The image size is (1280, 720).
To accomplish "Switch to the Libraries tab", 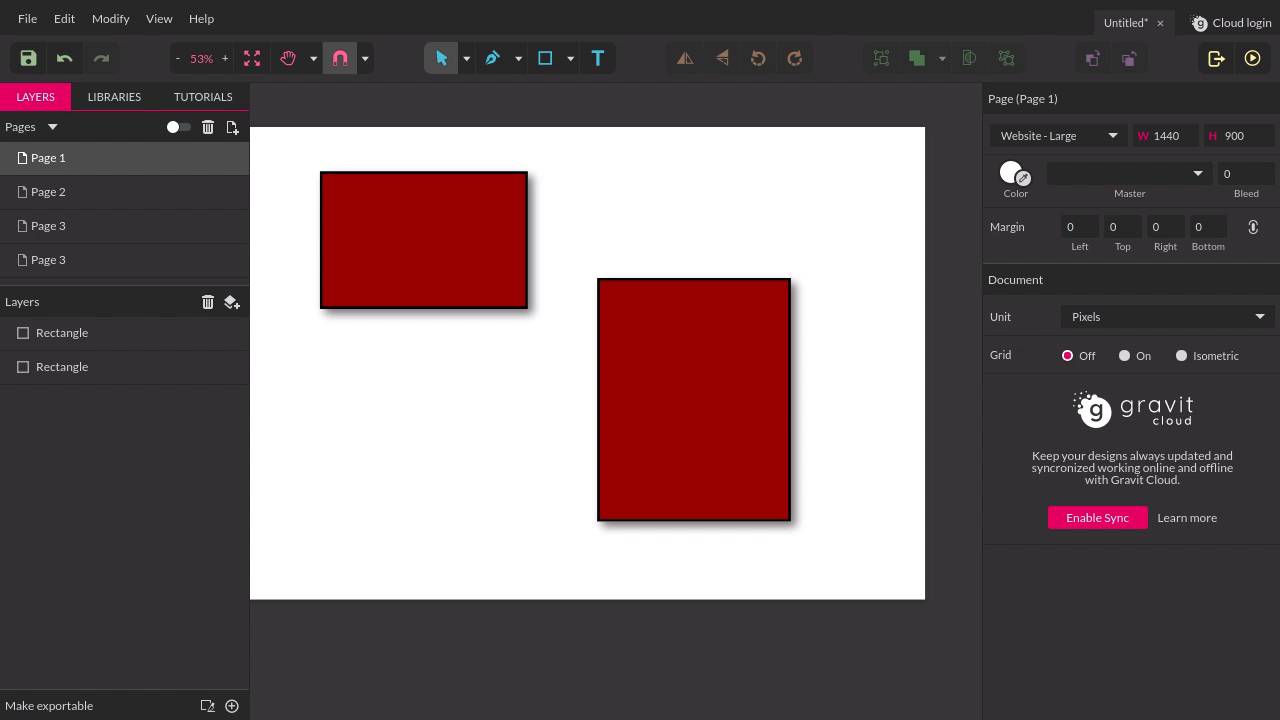I will coord(114,97).
